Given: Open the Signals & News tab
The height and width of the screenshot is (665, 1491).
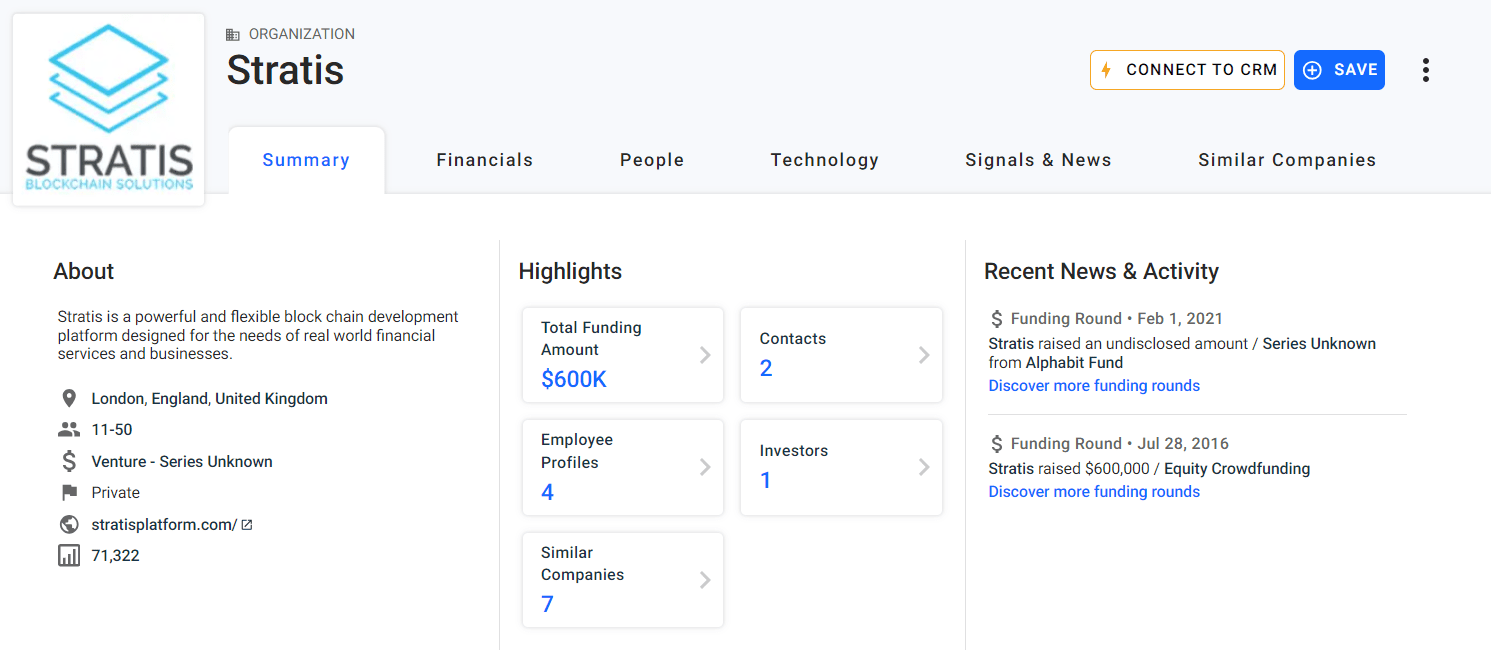Looking at the screenshot, I should 1038,159.
